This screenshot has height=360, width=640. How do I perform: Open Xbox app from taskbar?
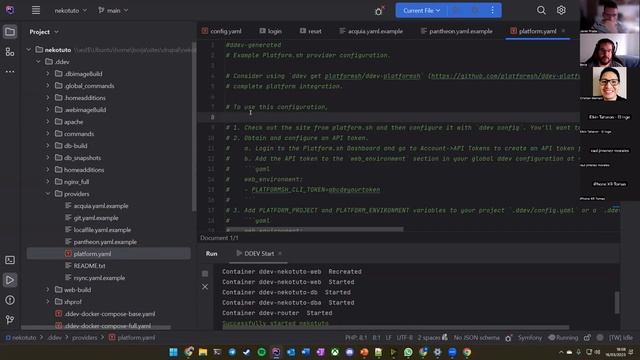point(335,352)
